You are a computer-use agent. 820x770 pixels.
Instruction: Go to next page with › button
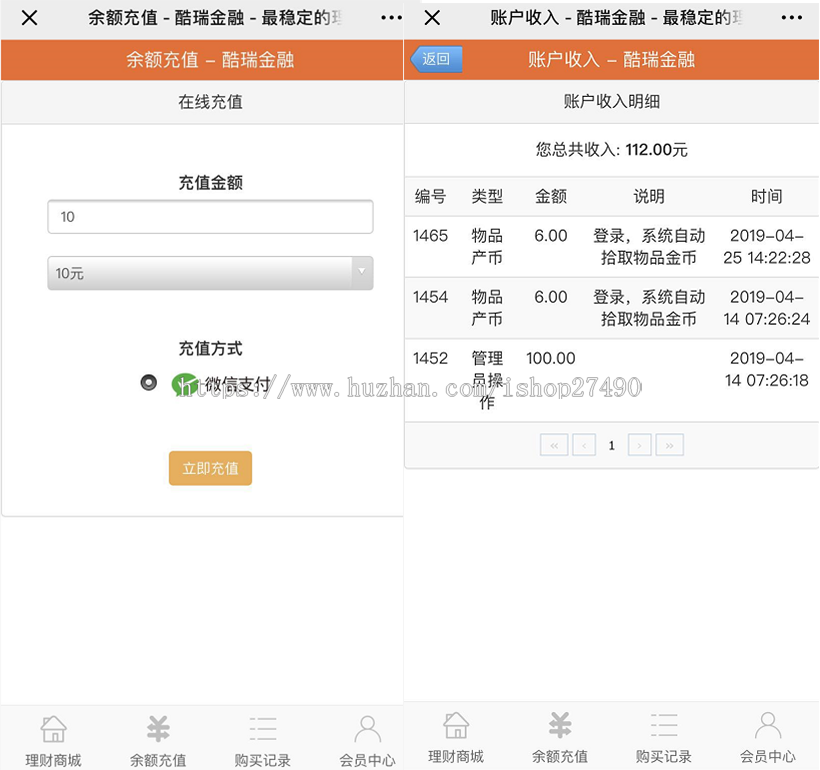tap(639, 445)
